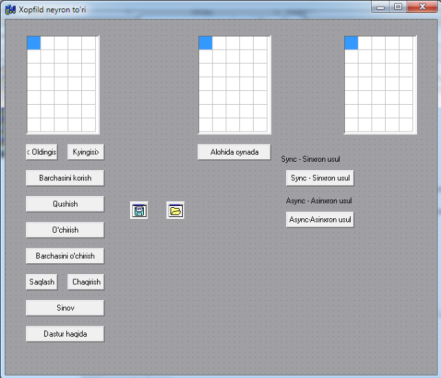The image size is (441, 378).
Task: Maximize the Xopfild neyron to'ri window
Action: click(398, 7)
